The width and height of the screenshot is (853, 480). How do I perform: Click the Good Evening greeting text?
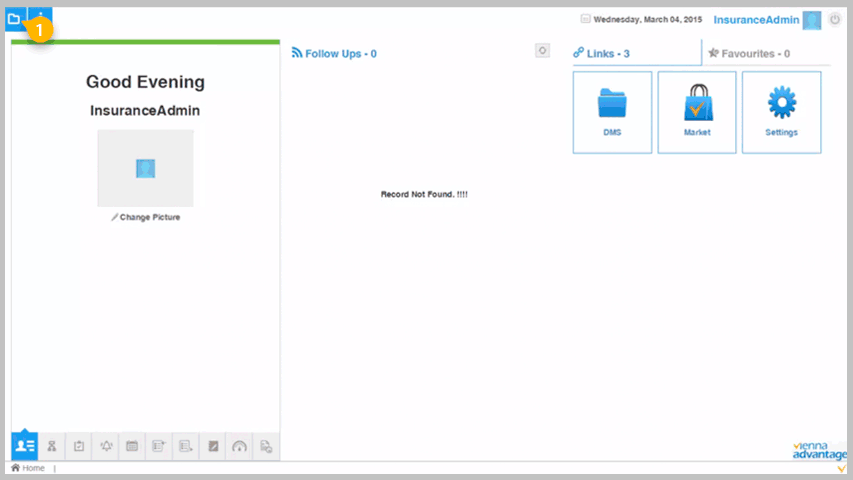(x=145, y=82)
